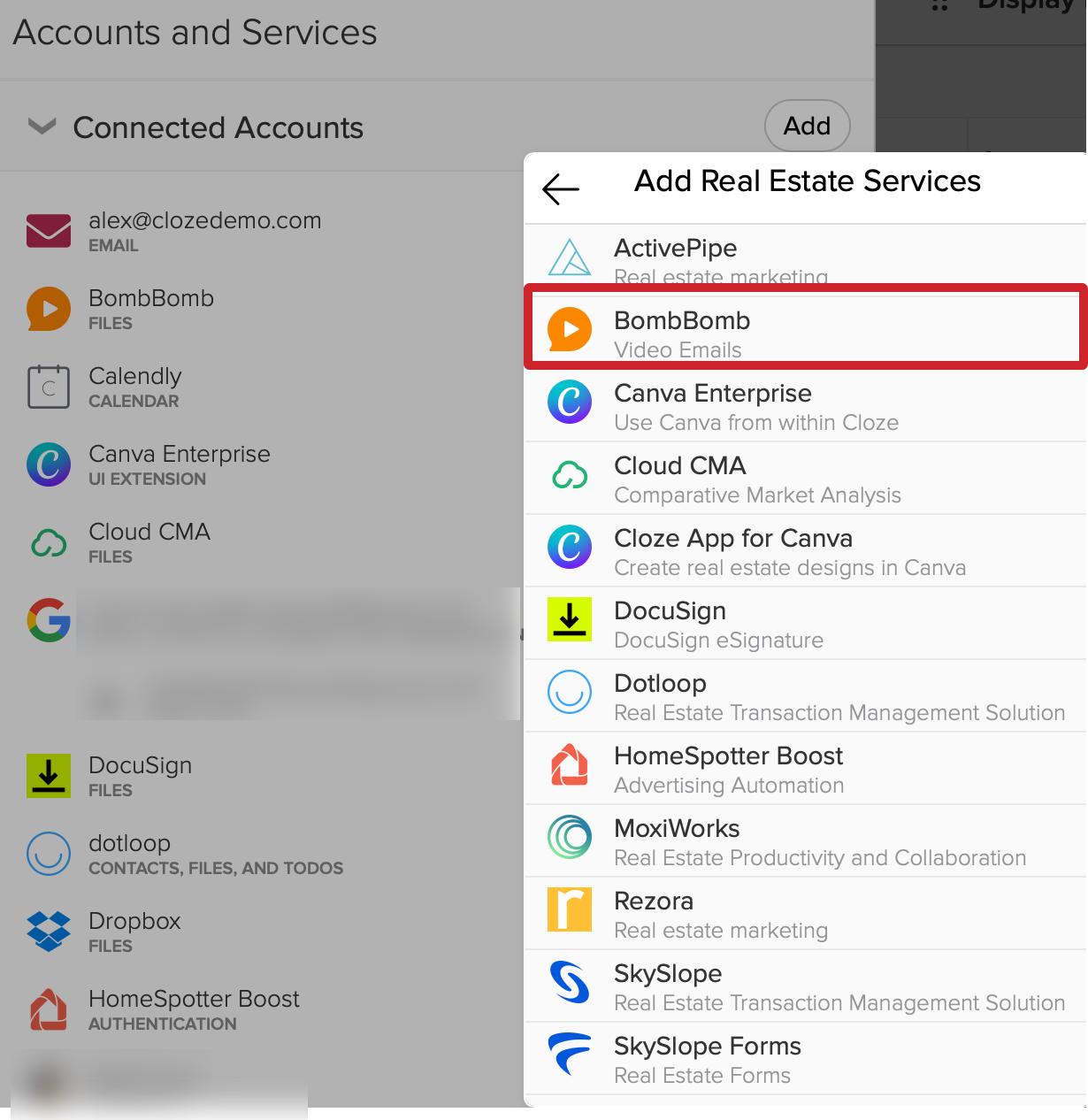Select BombBomb Video Emails service
The image size is (1088, 1120).
805,330
